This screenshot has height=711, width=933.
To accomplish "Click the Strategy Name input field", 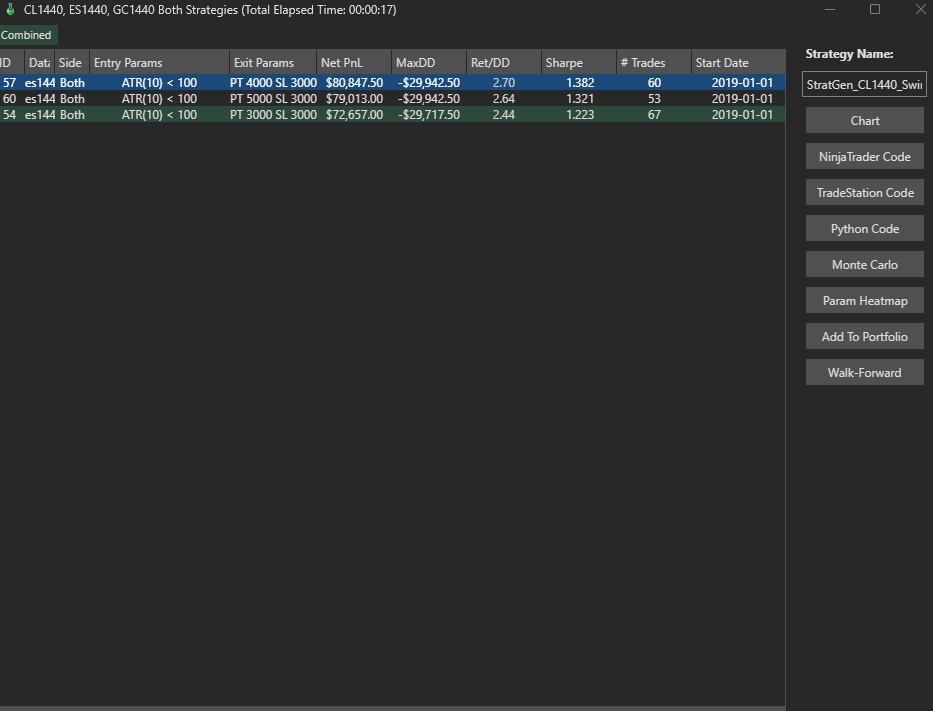I will (x=864, y=84).
